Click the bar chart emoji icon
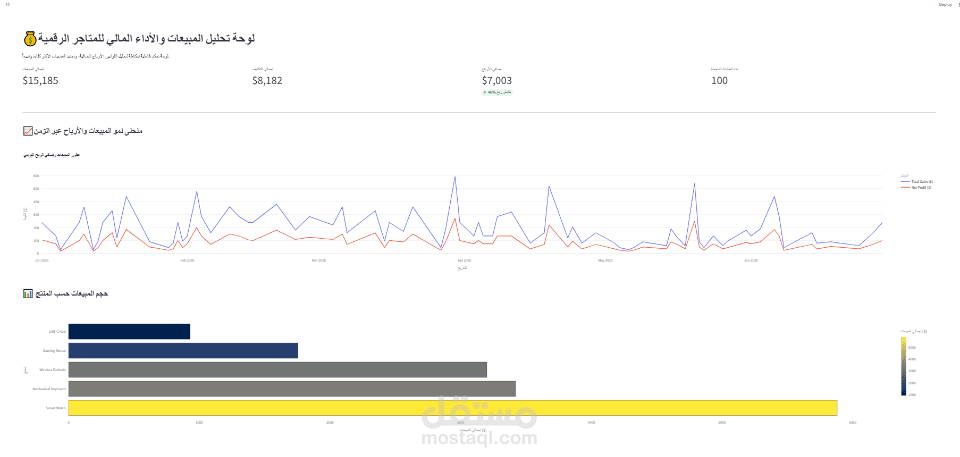This screenshot has width=960, height=457. click(28, 294)
